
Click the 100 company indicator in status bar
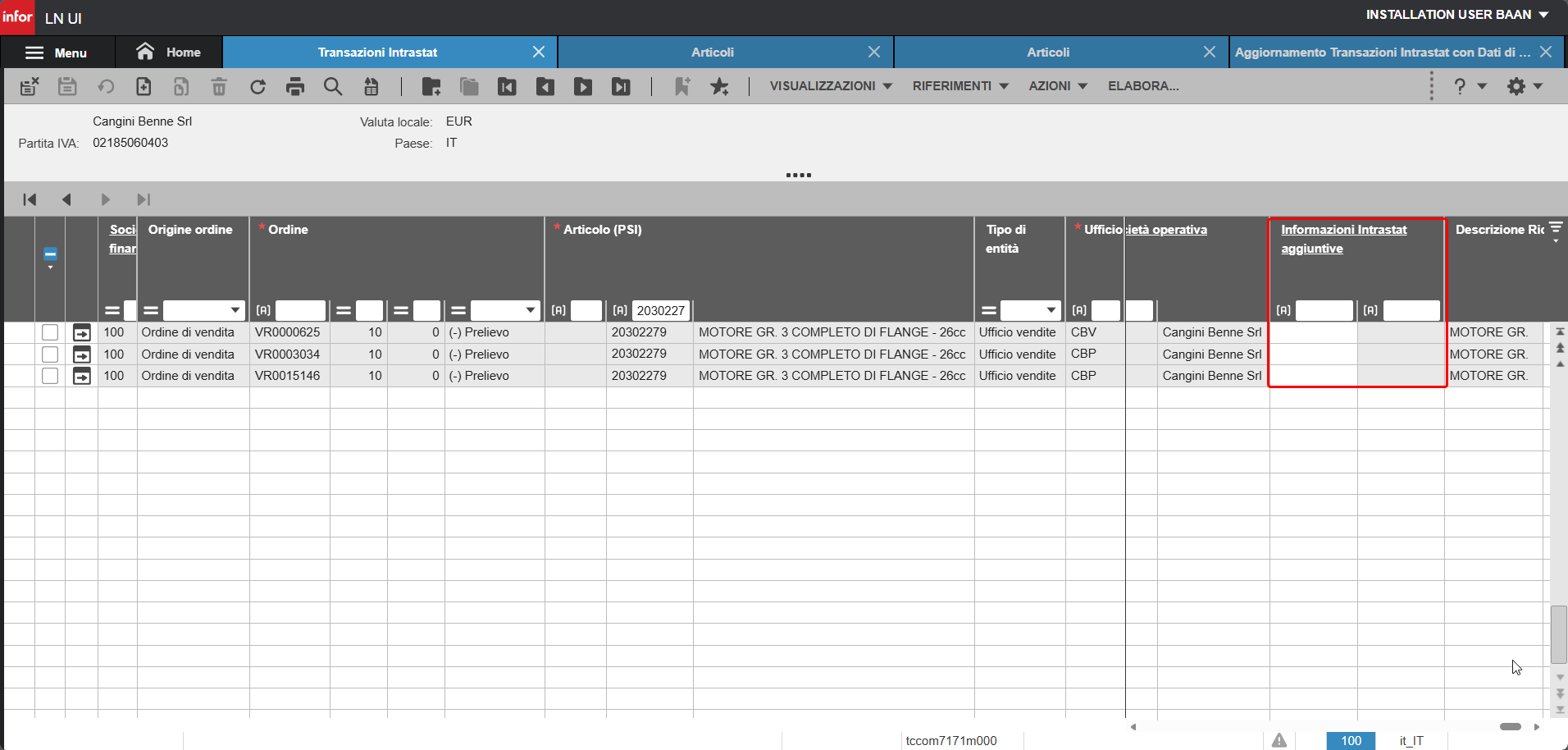[x=1351, y=741]
